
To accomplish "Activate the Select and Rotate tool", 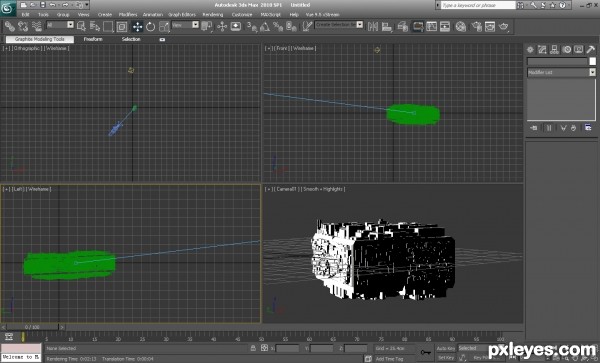I will point(150,26).
